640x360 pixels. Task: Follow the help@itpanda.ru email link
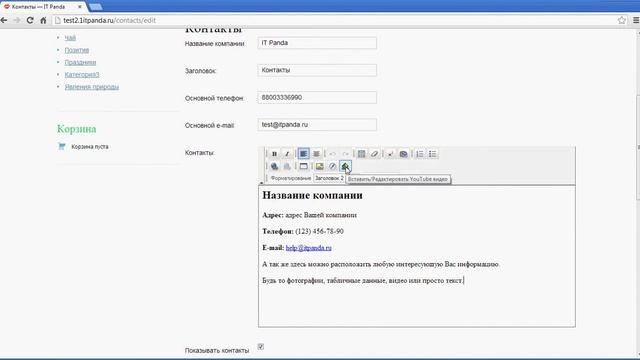point(309,248)
